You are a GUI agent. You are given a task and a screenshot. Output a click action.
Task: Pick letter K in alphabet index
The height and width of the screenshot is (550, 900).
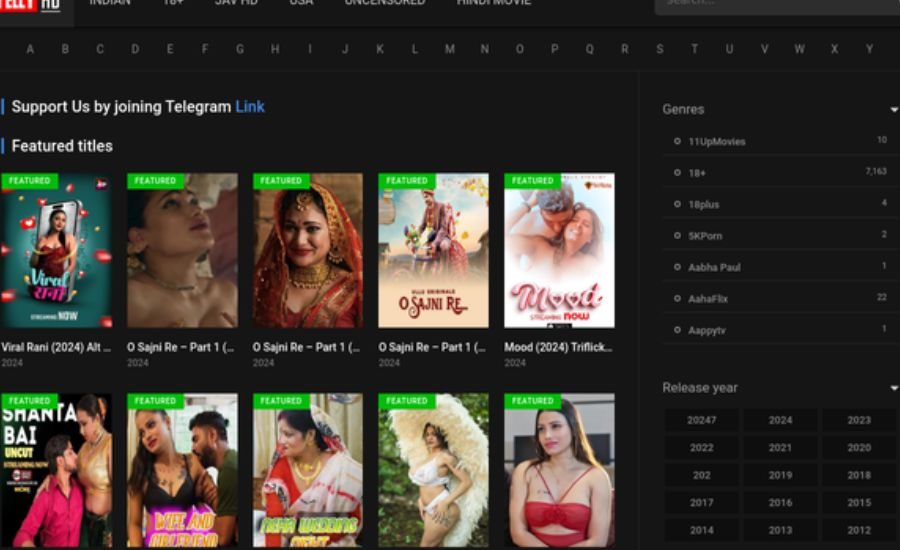(380, 49)
